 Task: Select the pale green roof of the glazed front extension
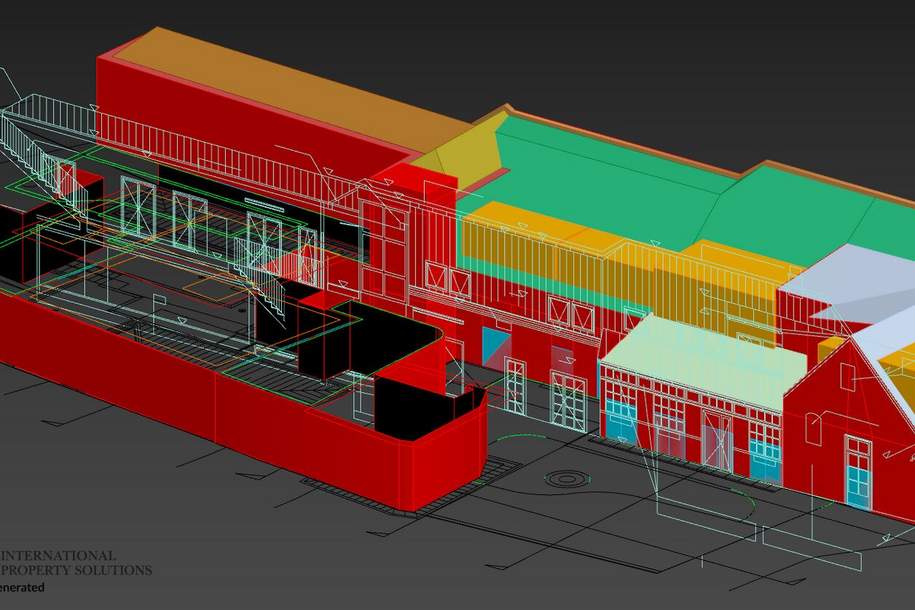703,361
